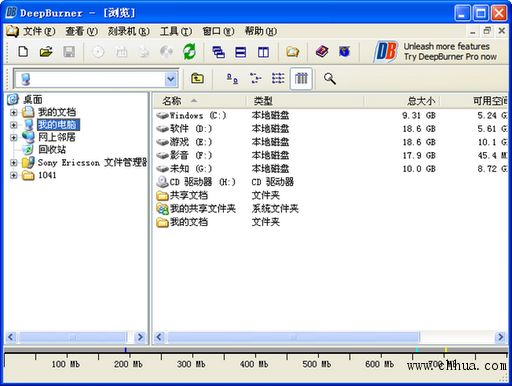Image resolution: width=512 pixels, height=386 pixels.
Task: Click the cyan marker on size gauge
Action: point(417,350)
